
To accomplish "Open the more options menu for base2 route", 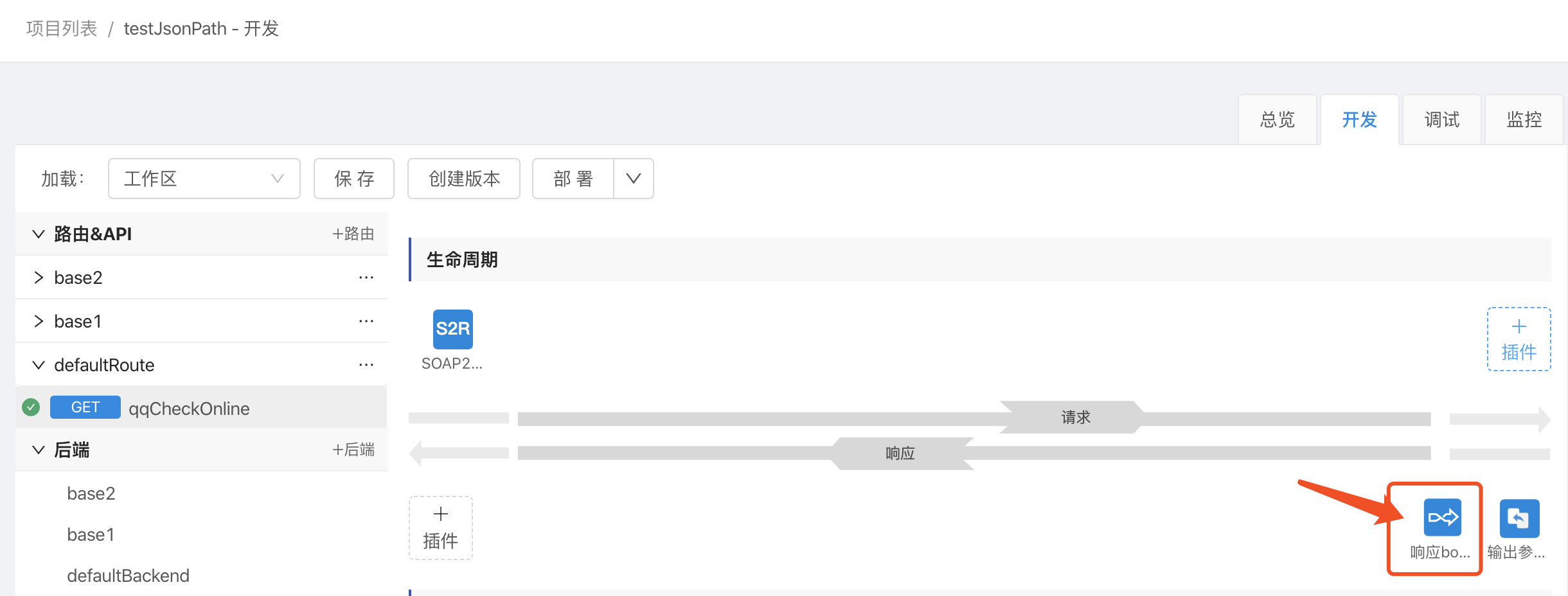I will 366,277.
